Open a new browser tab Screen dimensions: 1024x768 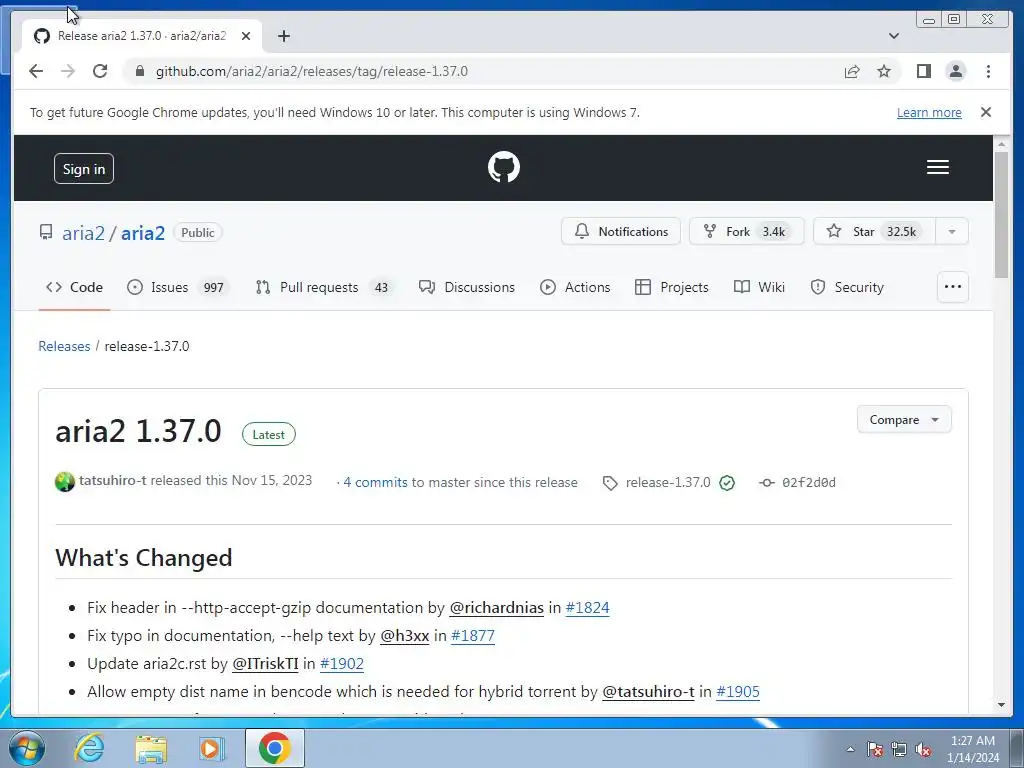click(283, 36)
